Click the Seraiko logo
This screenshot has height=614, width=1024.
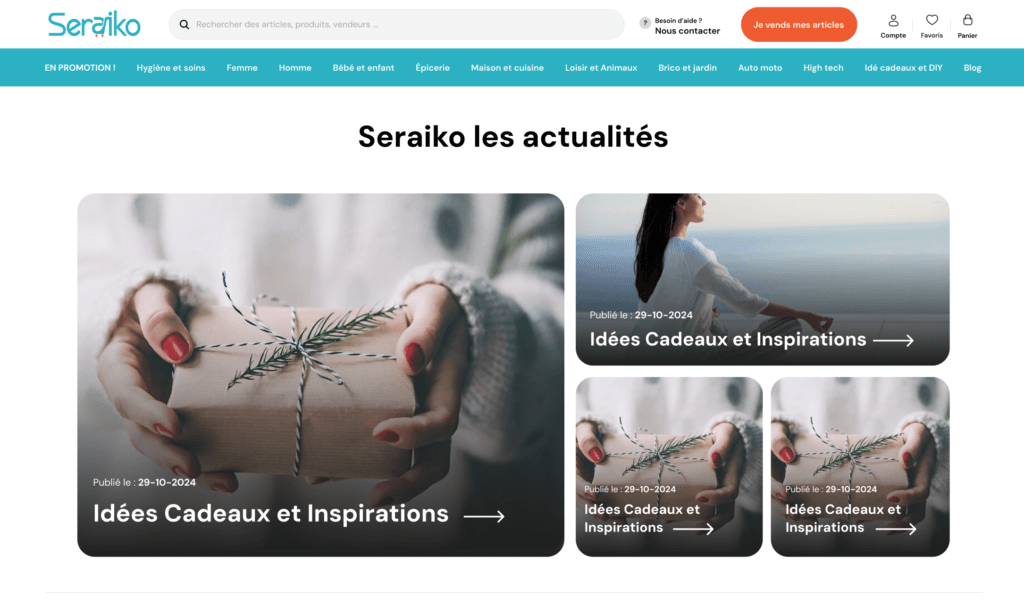(94, 24)
